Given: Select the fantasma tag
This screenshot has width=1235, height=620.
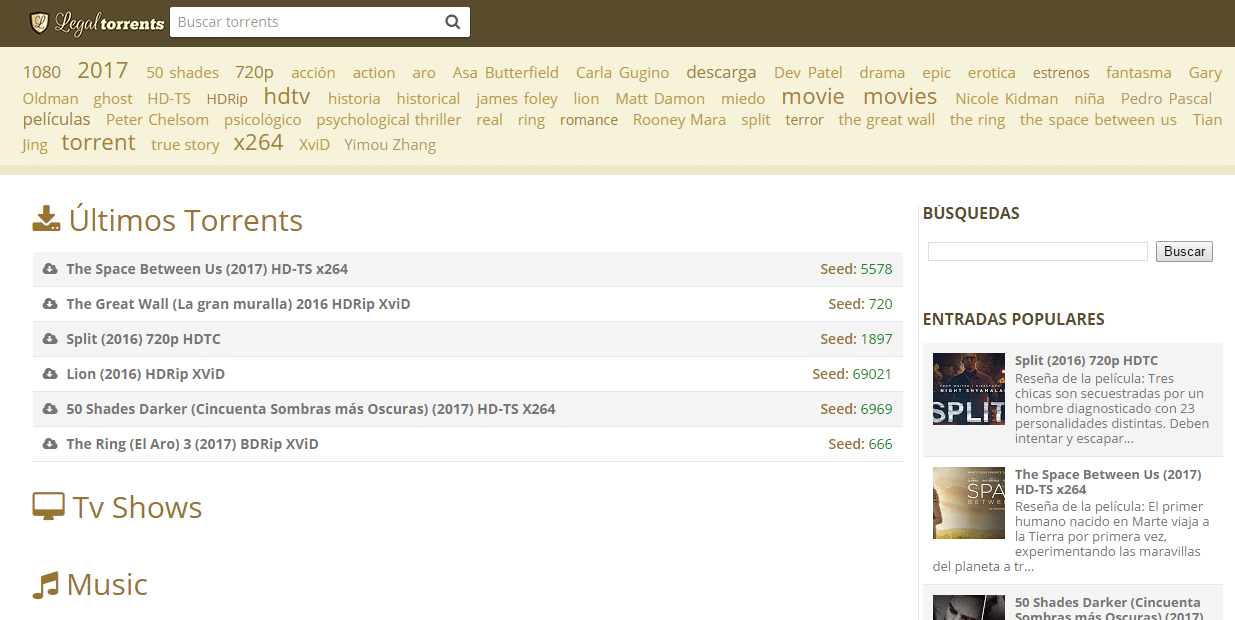Looking at the screenshot, I should (x=1139, y=73).
